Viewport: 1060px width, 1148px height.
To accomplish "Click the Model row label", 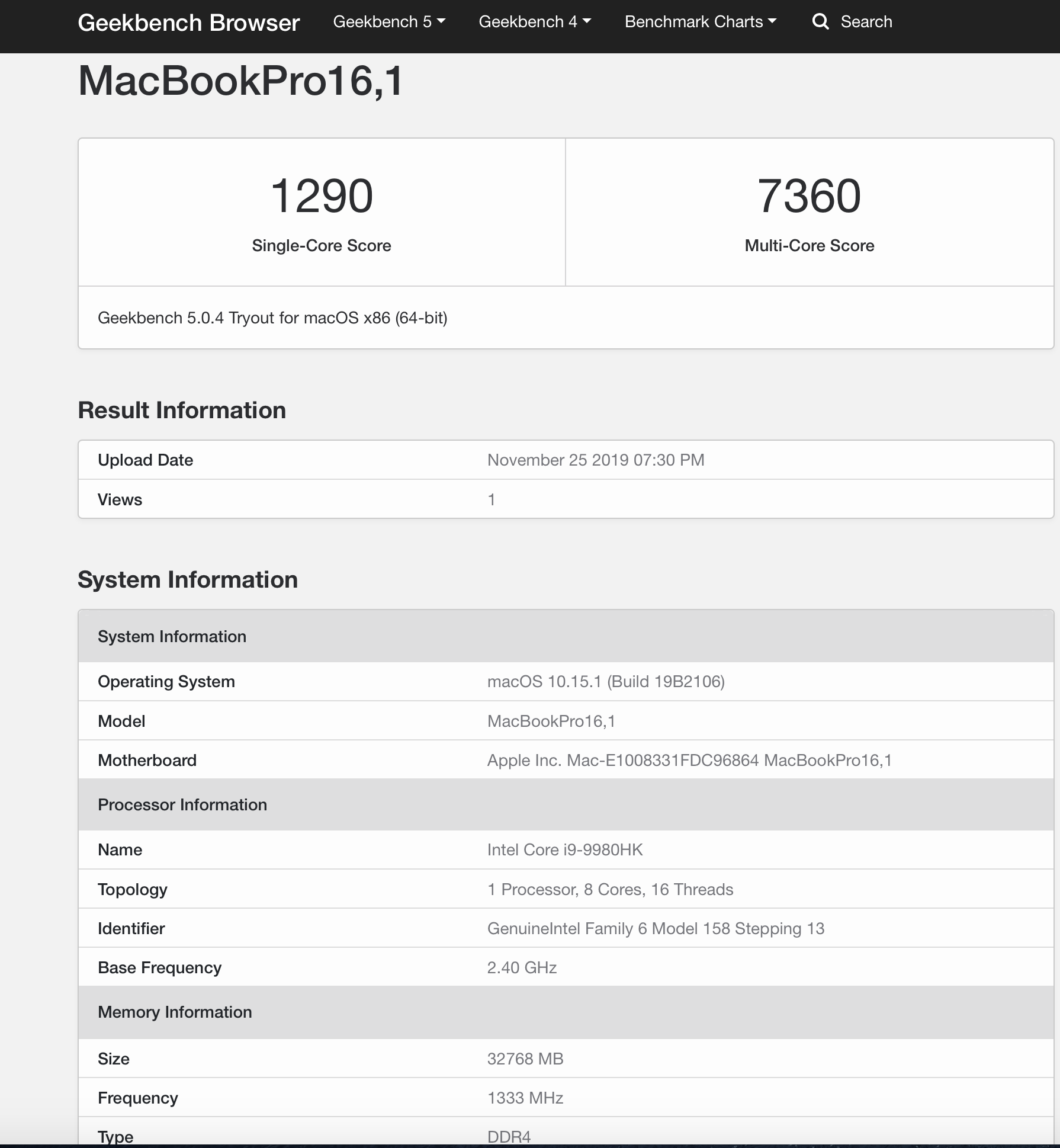I will click(121, 721).
